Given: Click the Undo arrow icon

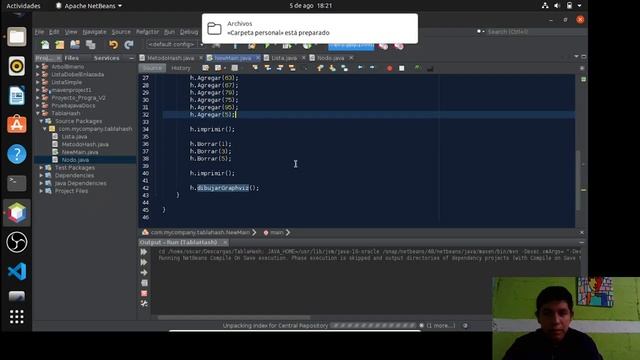Looking at the screenshot, I should pyautogui.click(x=113, y=44).
